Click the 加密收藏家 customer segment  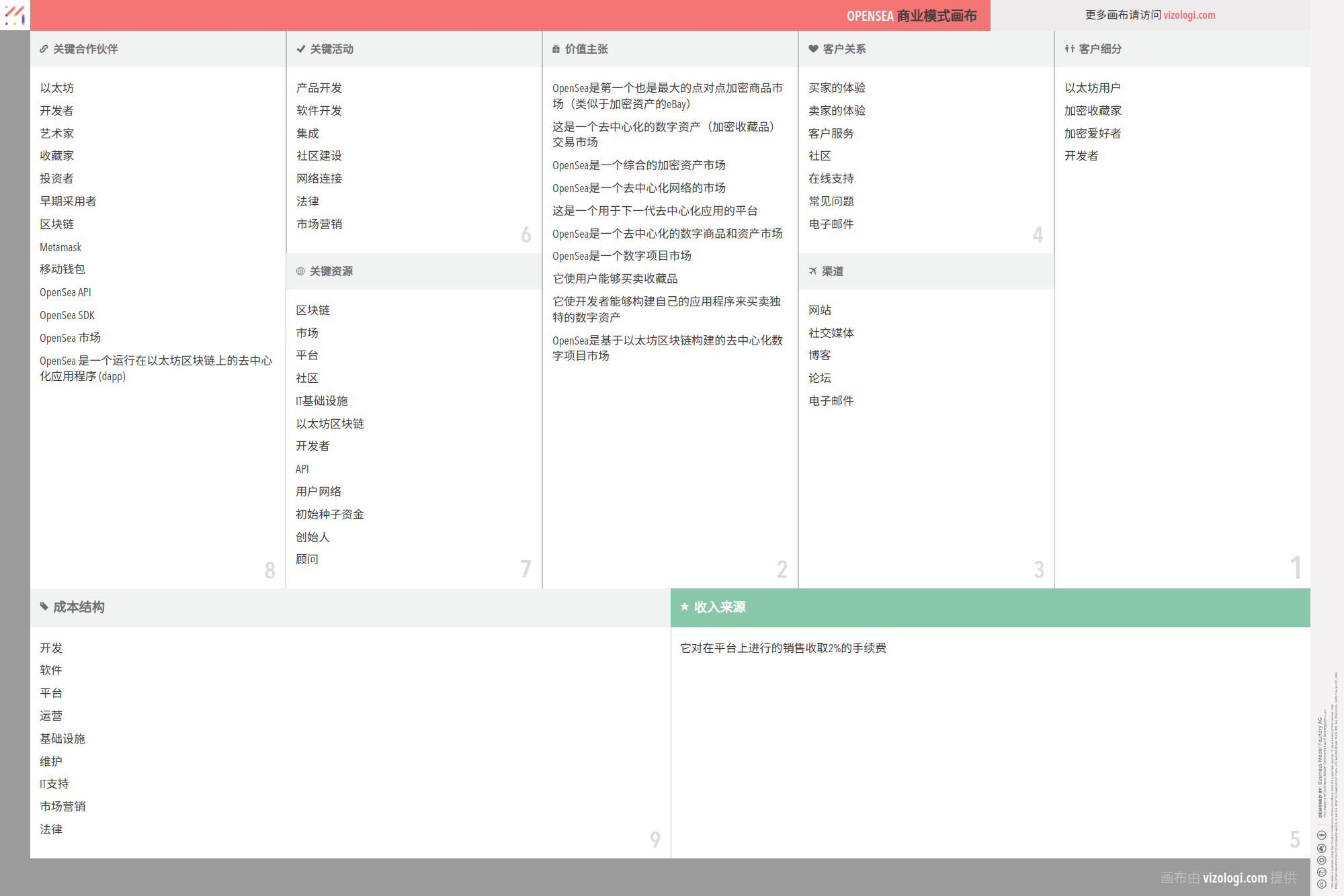(1093, 111)
